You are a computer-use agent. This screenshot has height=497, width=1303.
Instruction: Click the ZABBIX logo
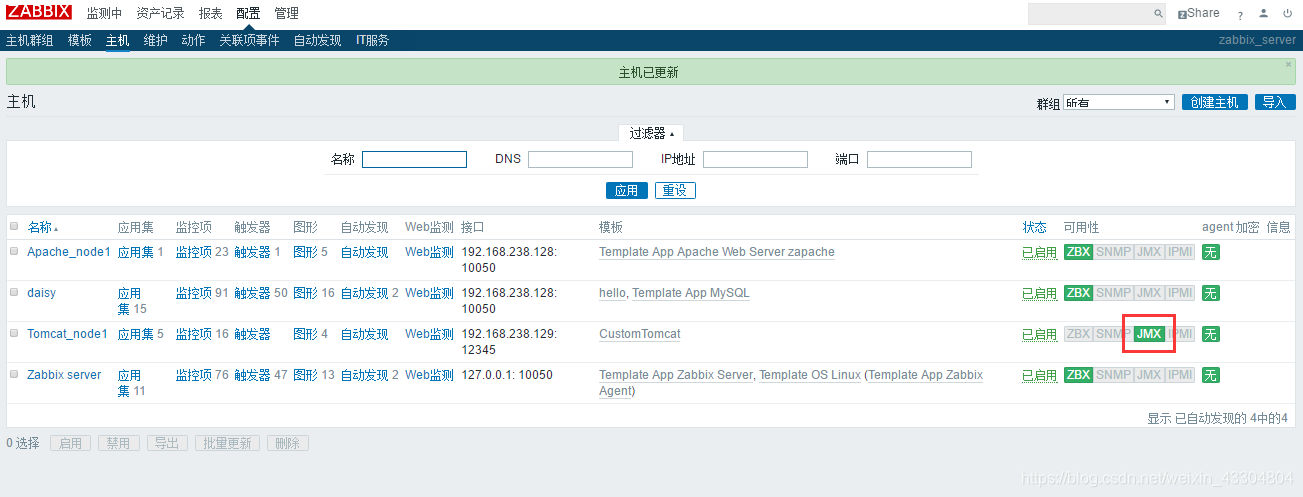click(38, 12)
